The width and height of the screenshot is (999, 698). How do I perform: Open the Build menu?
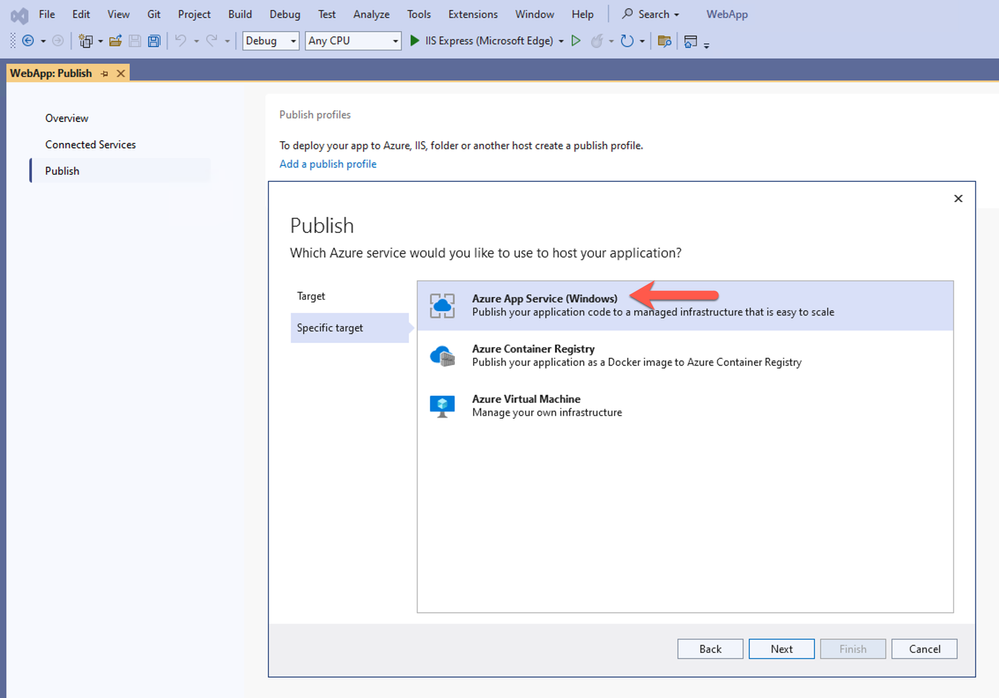[240, 14]
